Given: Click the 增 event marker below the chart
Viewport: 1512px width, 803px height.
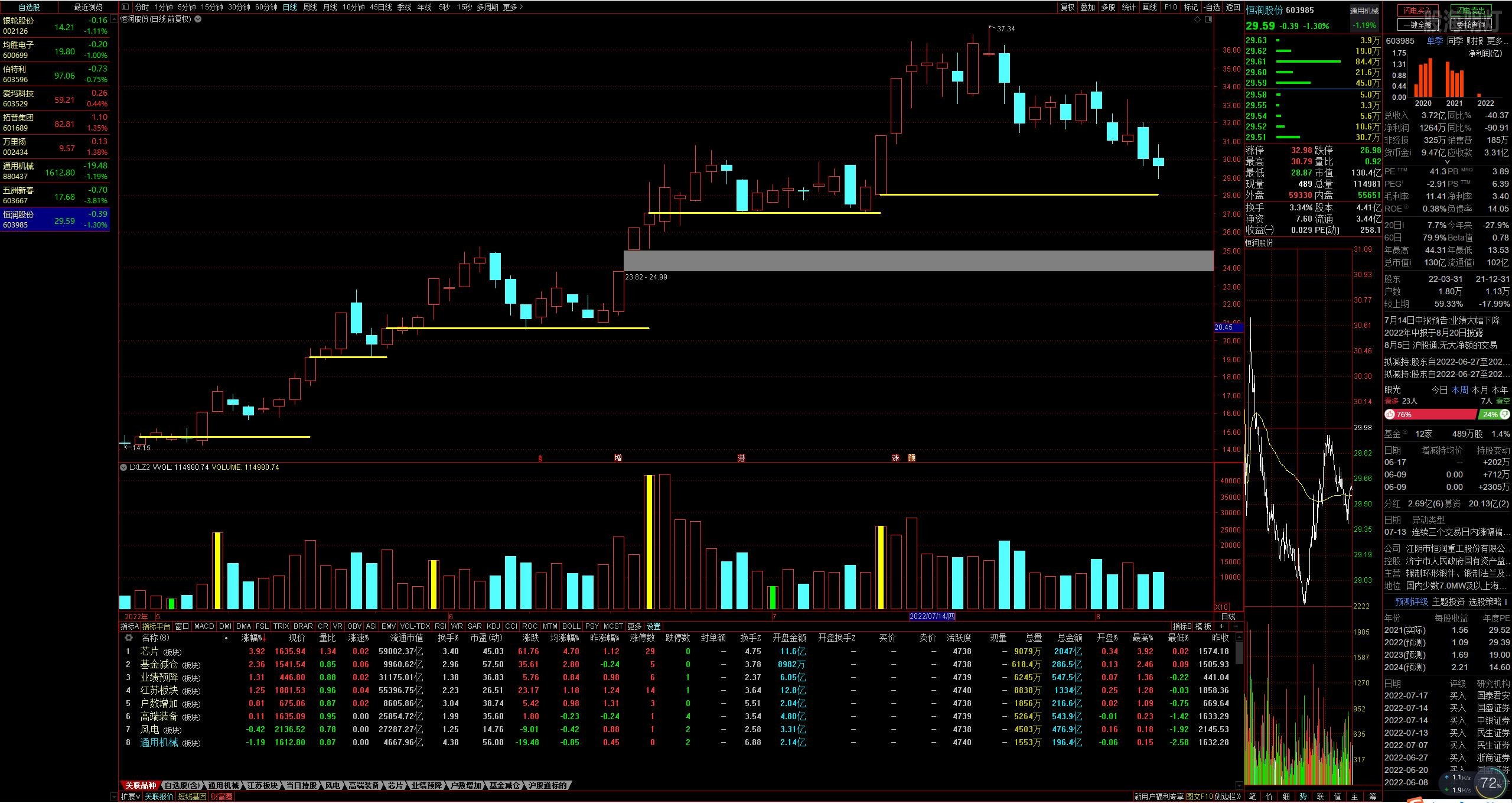Looking at the screenshot, I should click(x=618, y=458).
